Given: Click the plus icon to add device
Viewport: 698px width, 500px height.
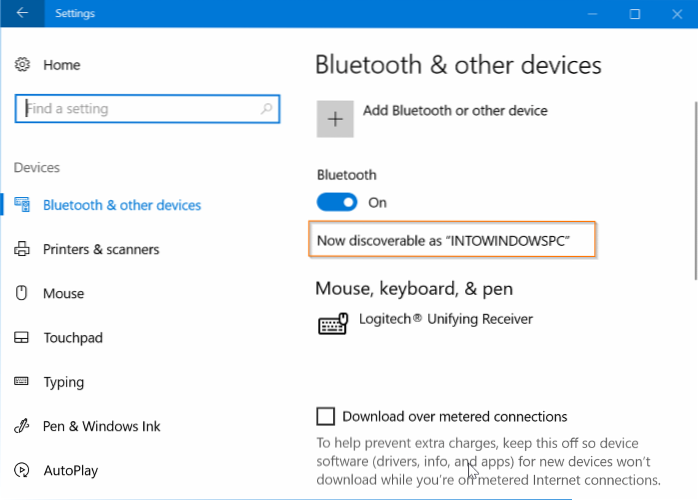Looking at the screenshot, I should [x=335, y=118].
